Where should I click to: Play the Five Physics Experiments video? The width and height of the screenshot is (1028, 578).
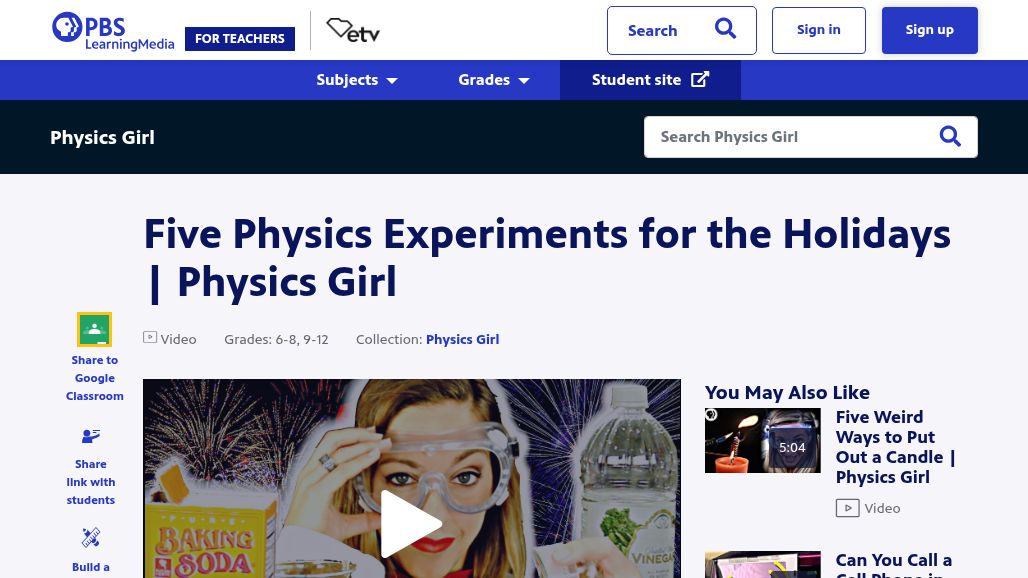pyautogui.click(x=411, y=523)
